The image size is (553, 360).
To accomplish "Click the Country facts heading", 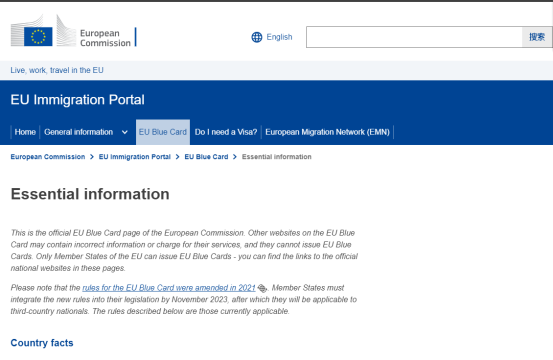I will [42, 343].
